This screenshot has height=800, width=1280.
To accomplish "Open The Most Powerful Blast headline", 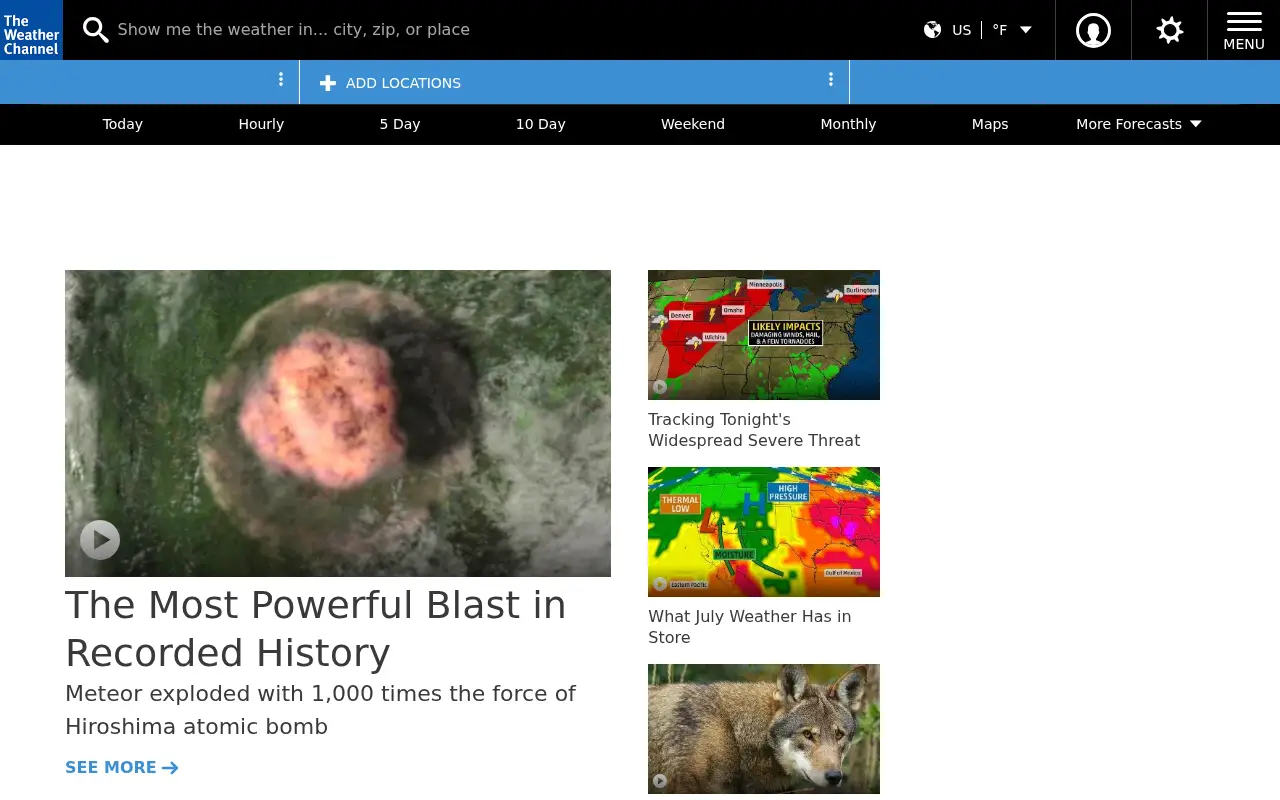I will coord(316,629).
